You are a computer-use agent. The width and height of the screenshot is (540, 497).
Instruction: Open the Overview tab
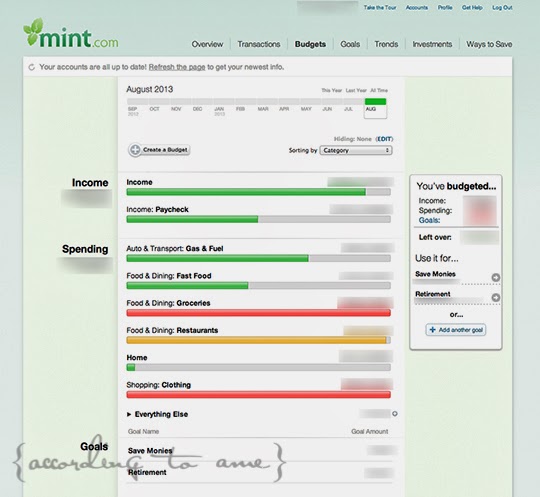pos(207,44)
